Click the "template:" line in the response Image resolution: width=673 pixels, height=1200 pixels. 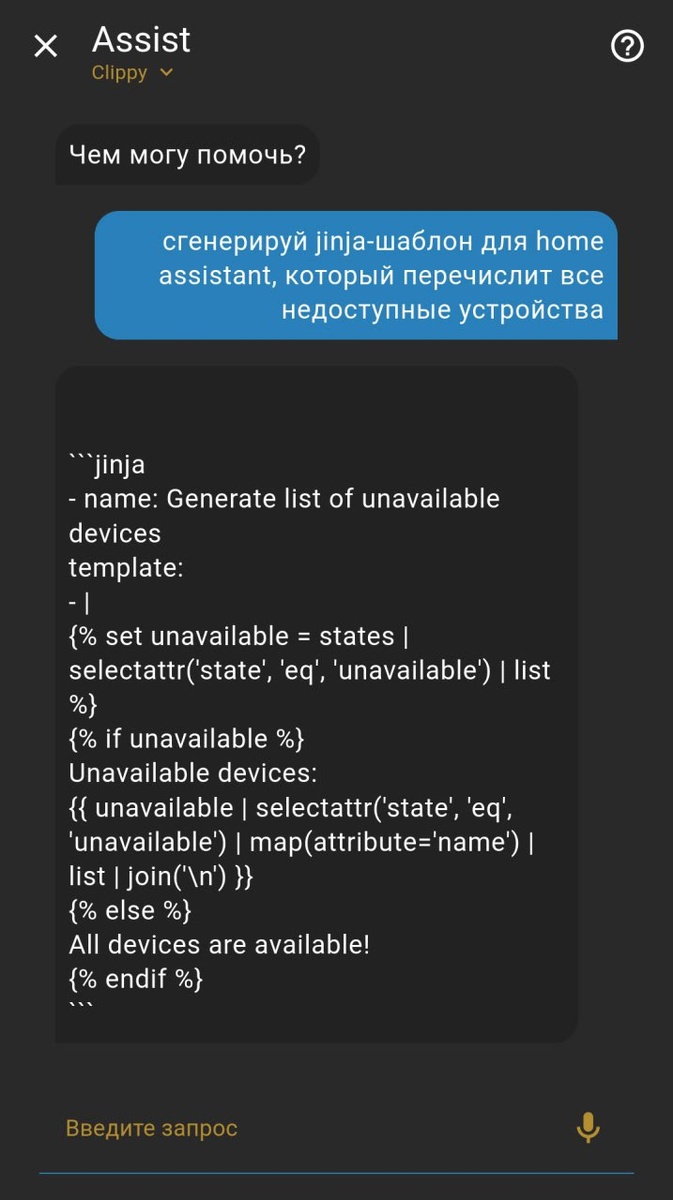point(126,567)
